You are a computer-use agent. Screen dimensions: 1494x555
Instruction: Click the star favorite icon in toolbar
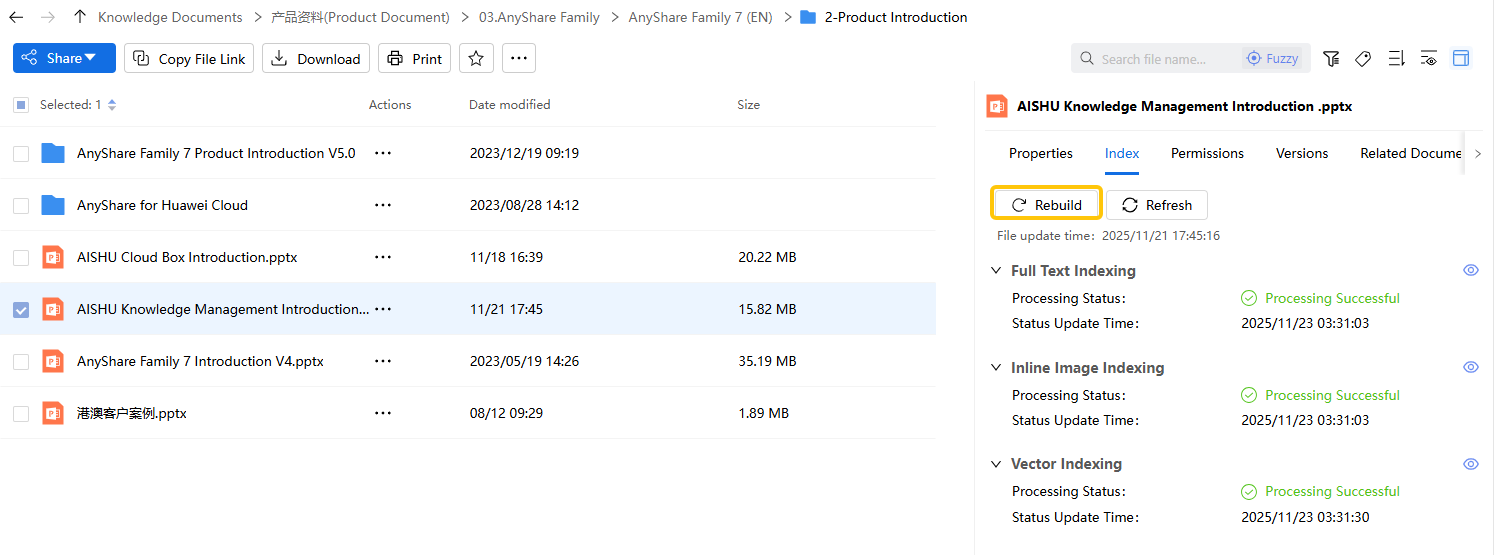click(x=476, y=59)
